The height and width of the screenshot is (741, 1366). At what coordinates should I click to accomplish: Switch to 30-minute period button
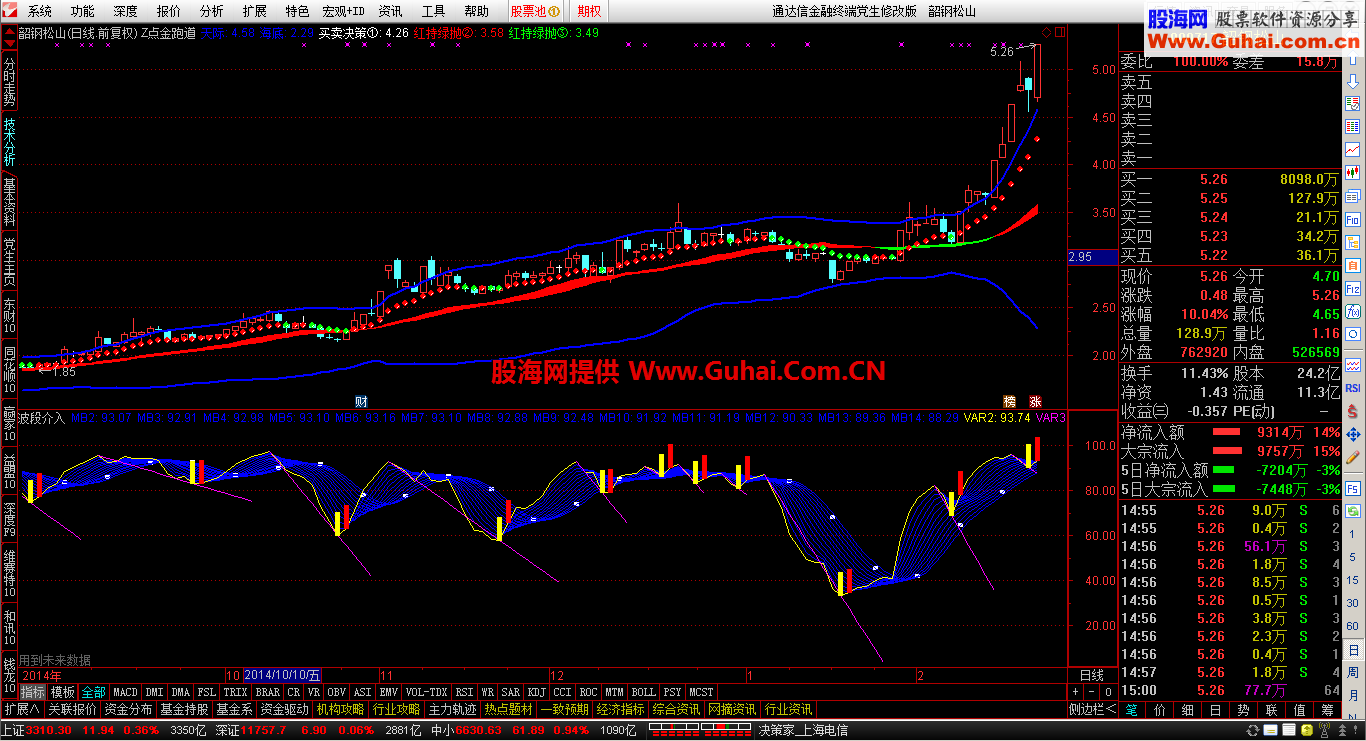click(x=1352, y=603)
